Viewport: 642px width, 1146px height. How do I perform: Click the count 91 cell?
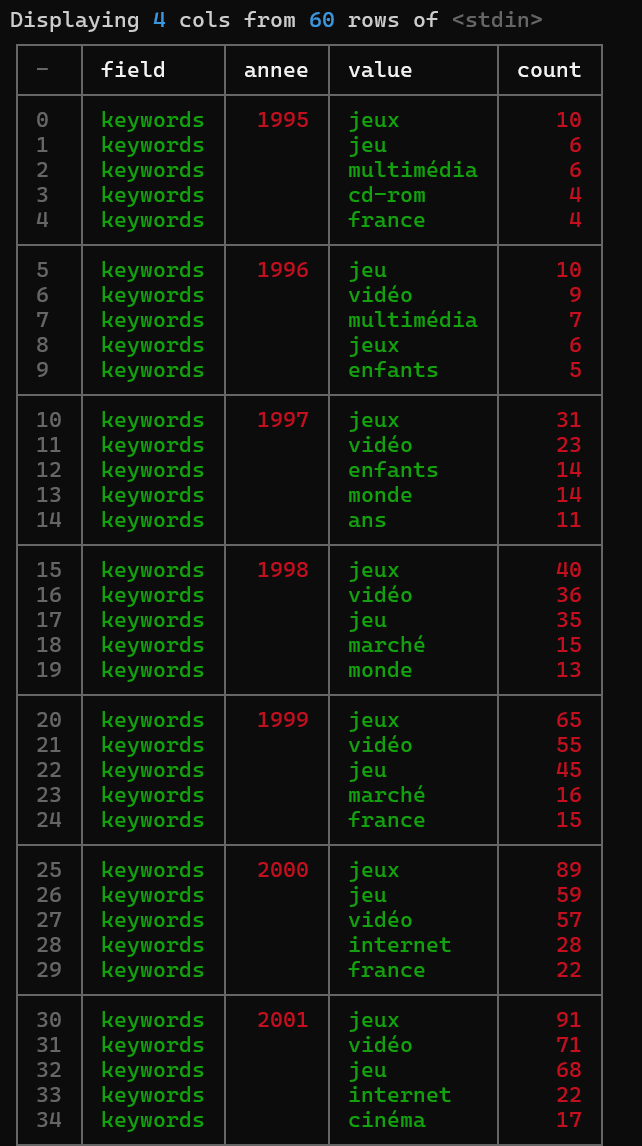point(568,1020)
